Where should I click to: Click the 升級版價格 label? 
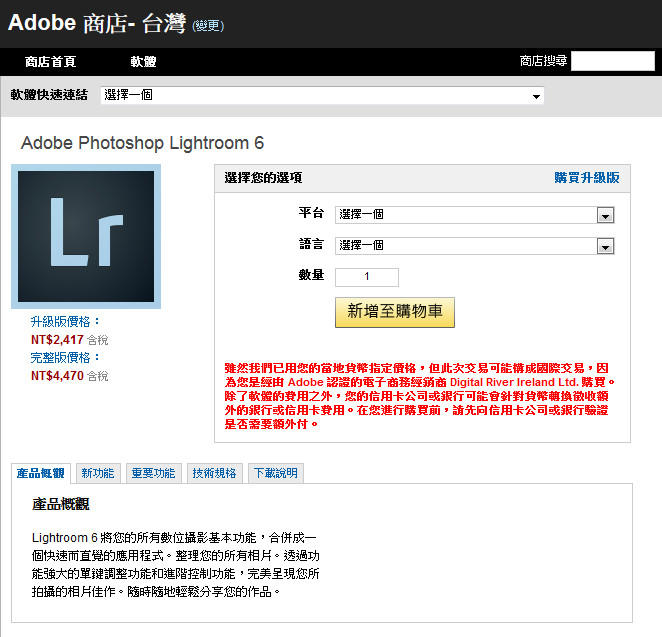pyautogui.click(x=65, y=322)
